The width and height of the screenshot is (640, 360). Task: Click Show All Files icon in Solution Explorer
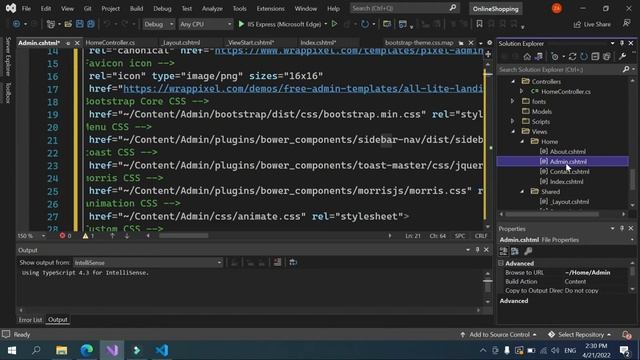[607, 56]
